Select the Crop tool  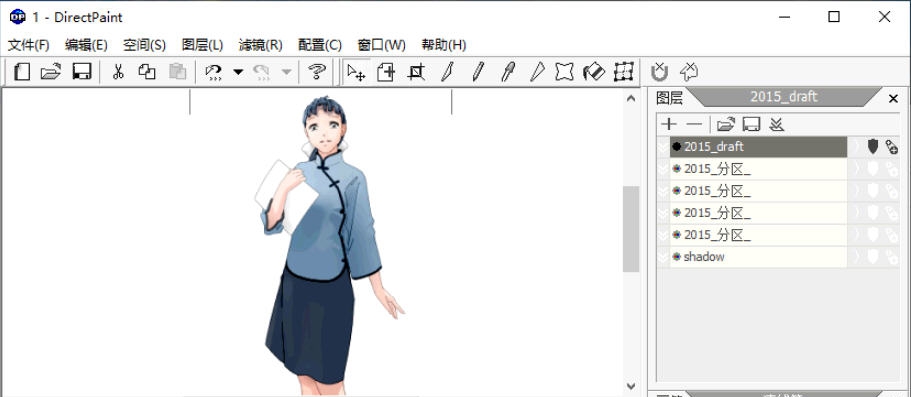[x=416, y=72]
